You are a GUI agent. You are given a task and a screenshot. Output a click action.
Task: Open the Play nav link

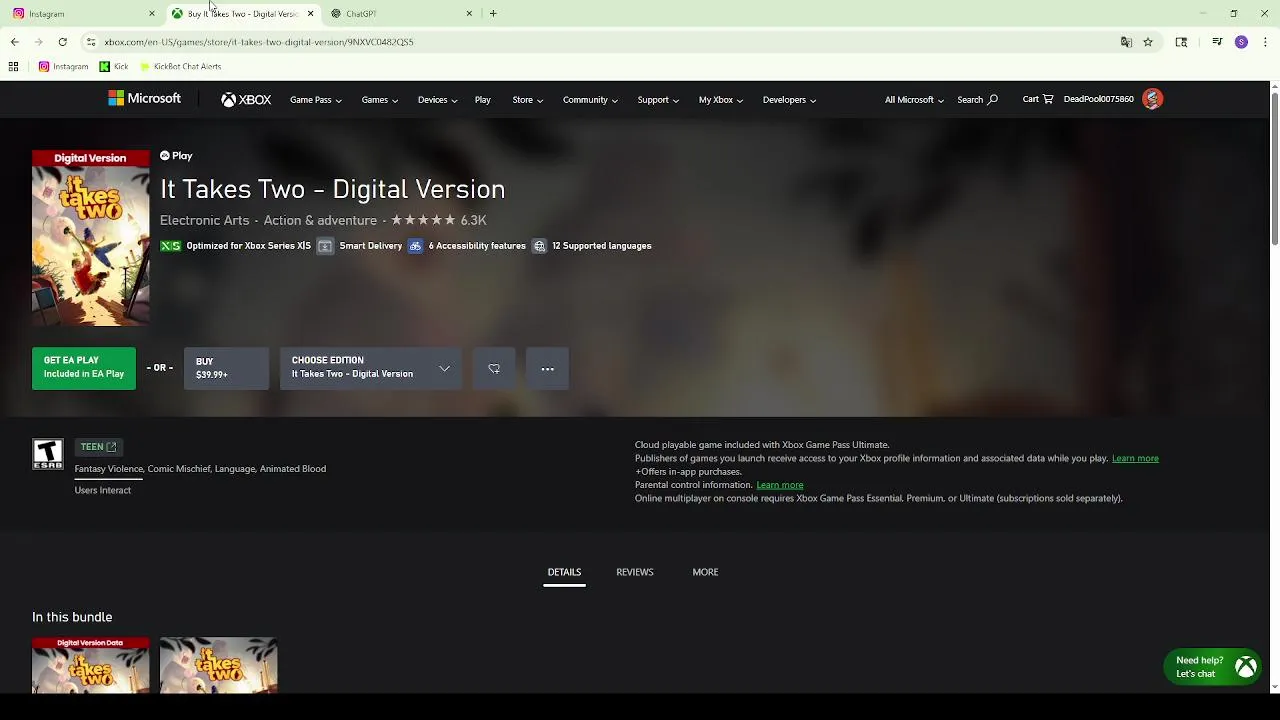(x=483, y=100)
